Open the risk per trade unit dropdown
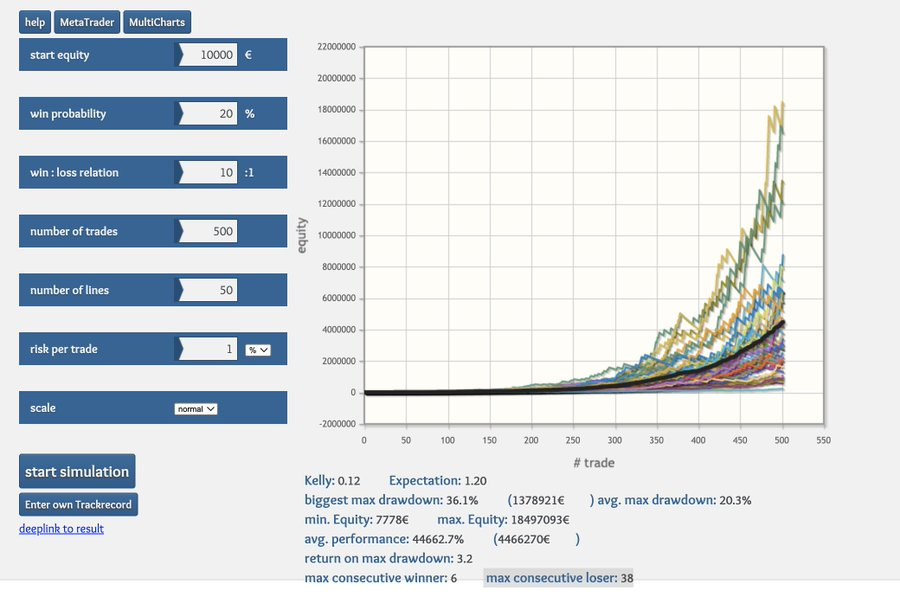The image size is (900, 597). click(x=258, y=350)
